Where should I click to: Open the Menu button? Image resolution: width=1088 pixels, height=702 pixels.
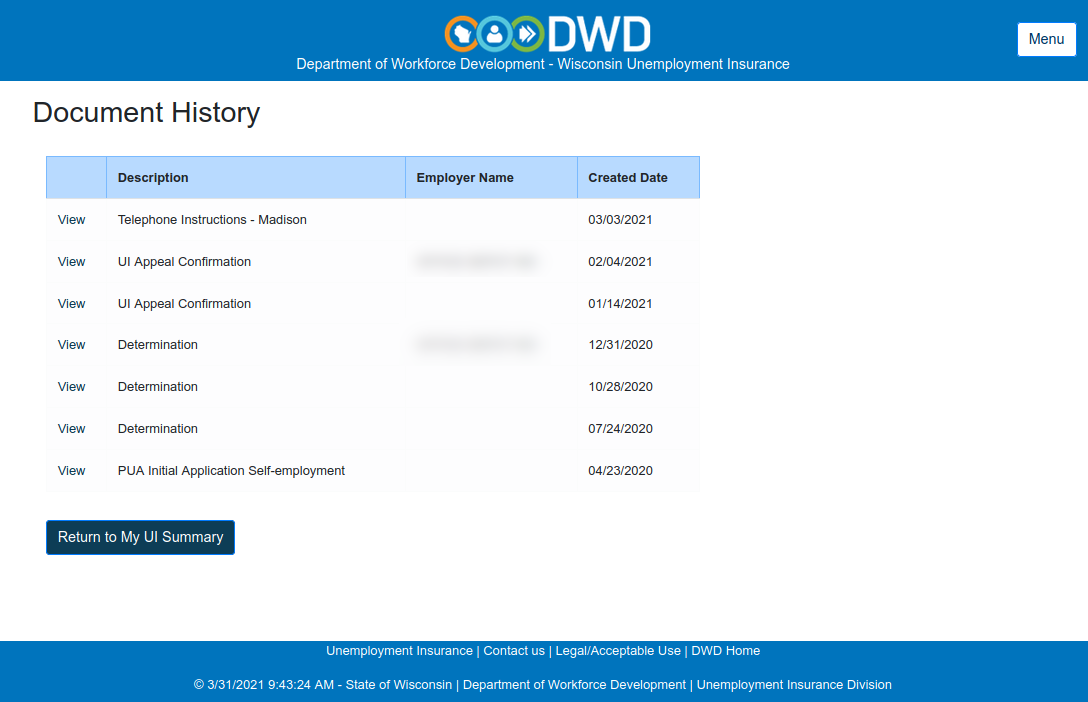coord(1046,40)
